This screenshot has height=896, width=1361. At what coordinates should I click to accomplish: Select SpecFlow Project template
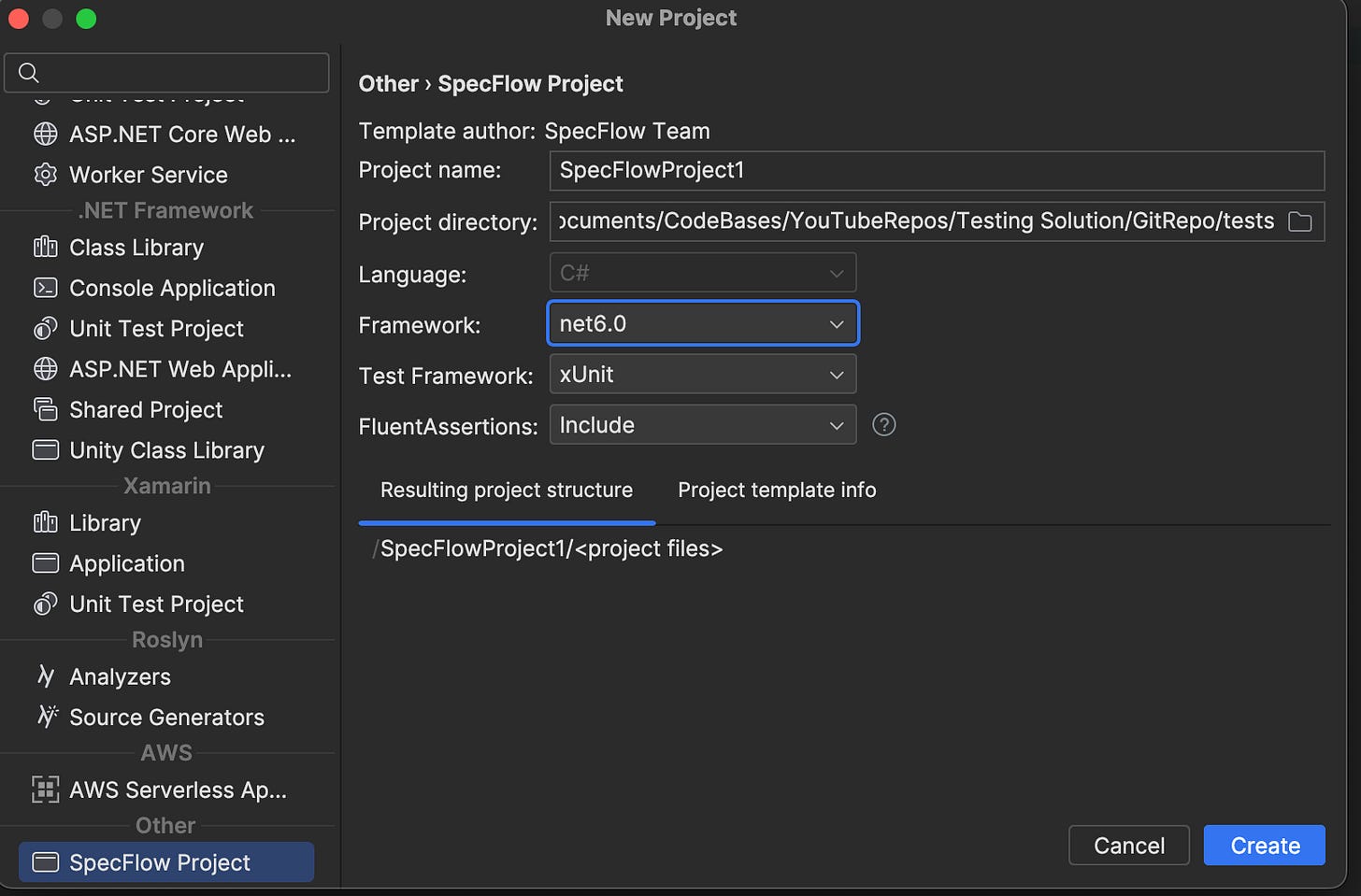coord(166,862)
